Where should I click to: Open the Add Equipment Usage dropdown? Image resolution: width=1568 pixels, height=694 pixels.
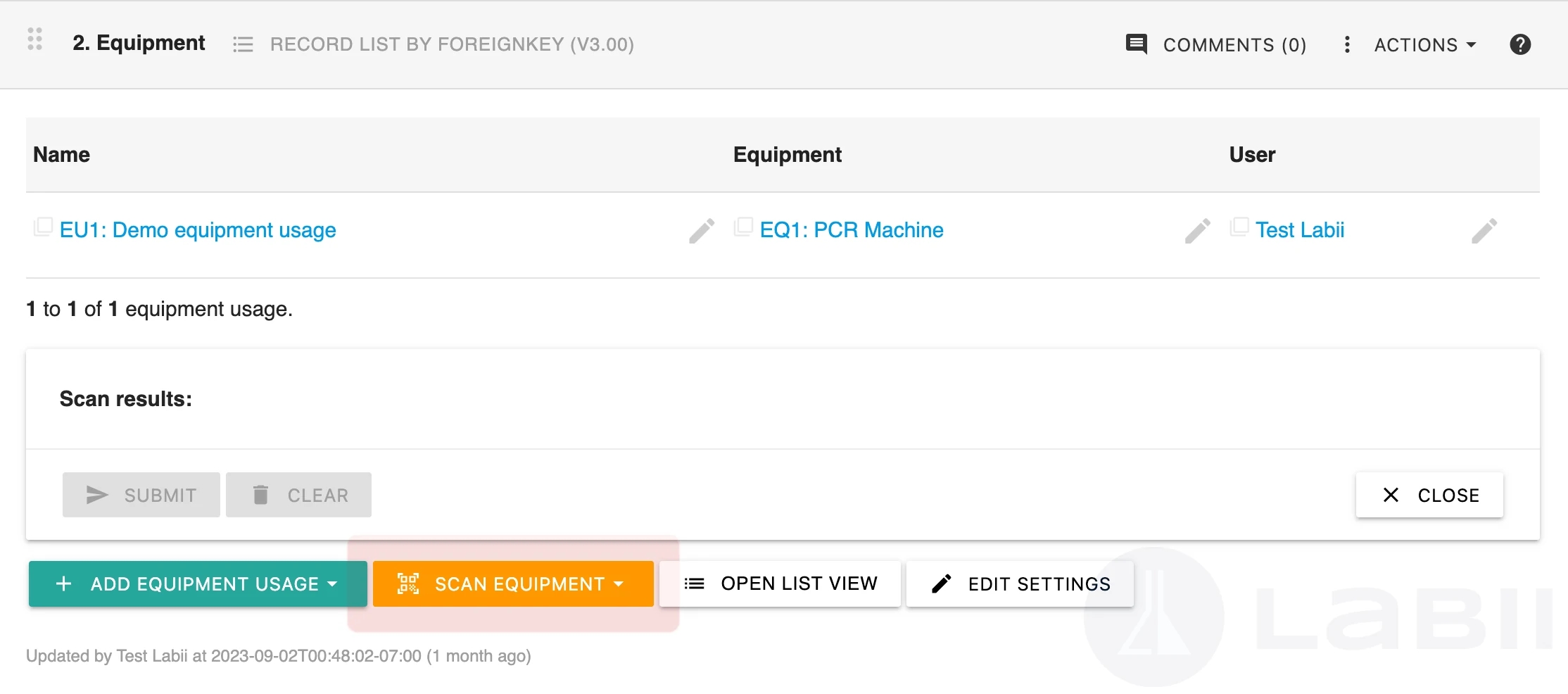[332, 583]
